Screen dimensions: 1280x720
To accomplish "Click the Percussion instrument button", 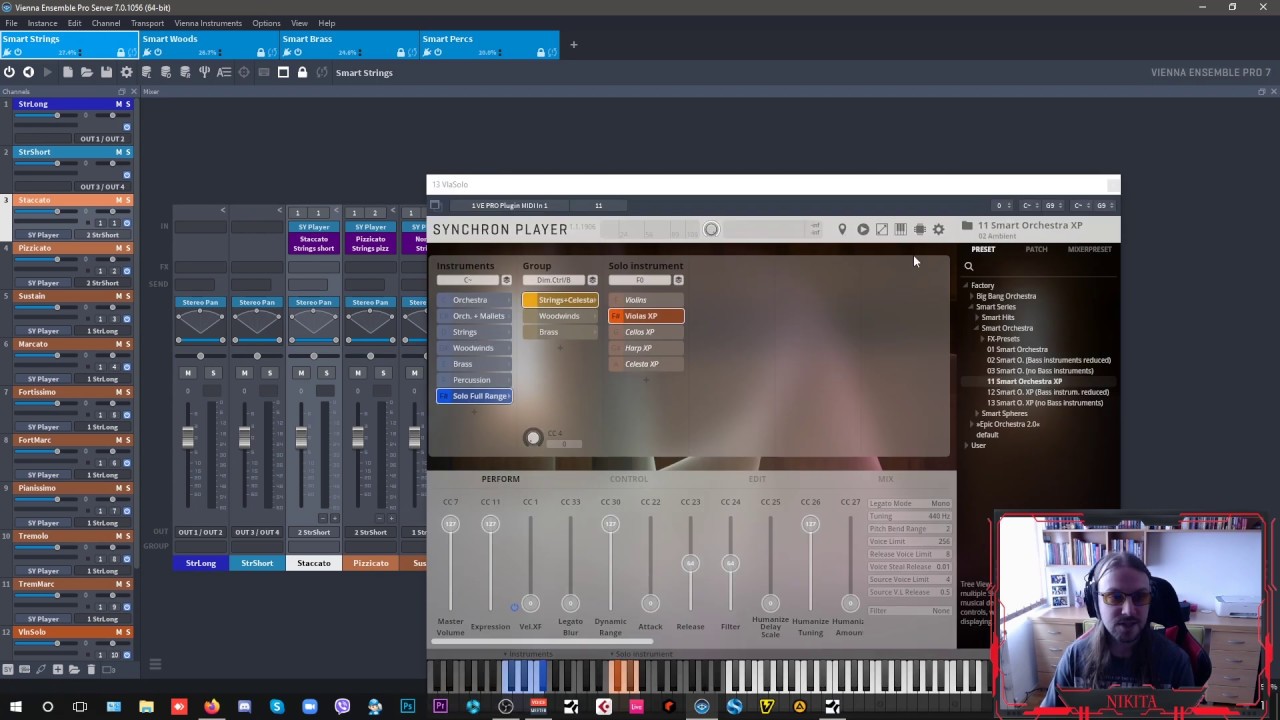I will [472, 380].
